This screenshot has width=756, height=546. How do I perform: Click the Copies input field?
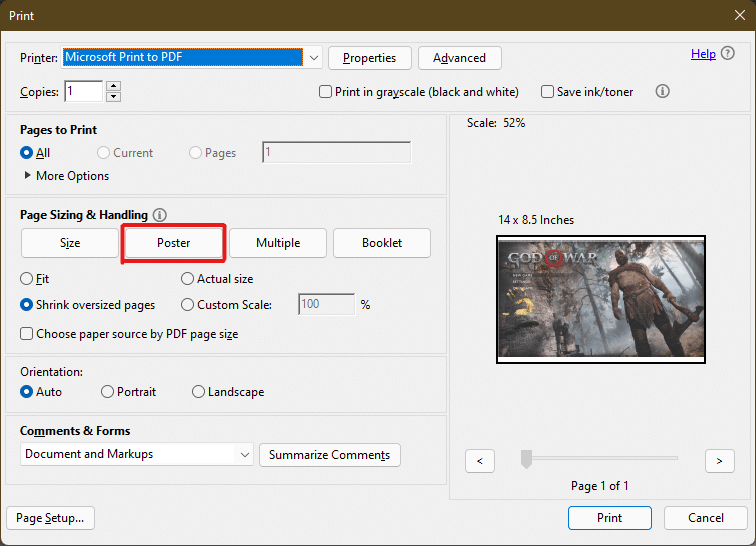click(84, 91)
